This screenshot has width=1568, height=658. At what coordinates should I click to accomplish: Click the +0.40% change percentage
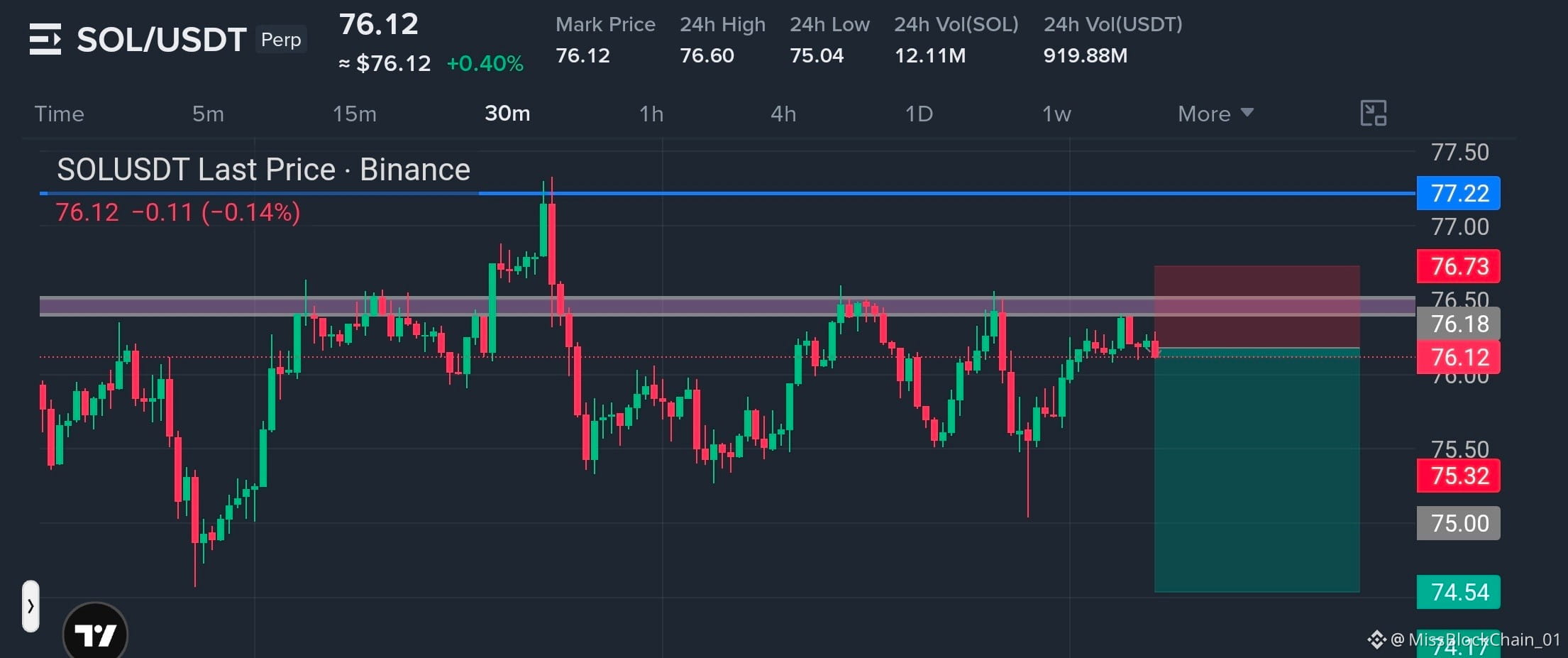pyautogui.click(x=485, y=64)
